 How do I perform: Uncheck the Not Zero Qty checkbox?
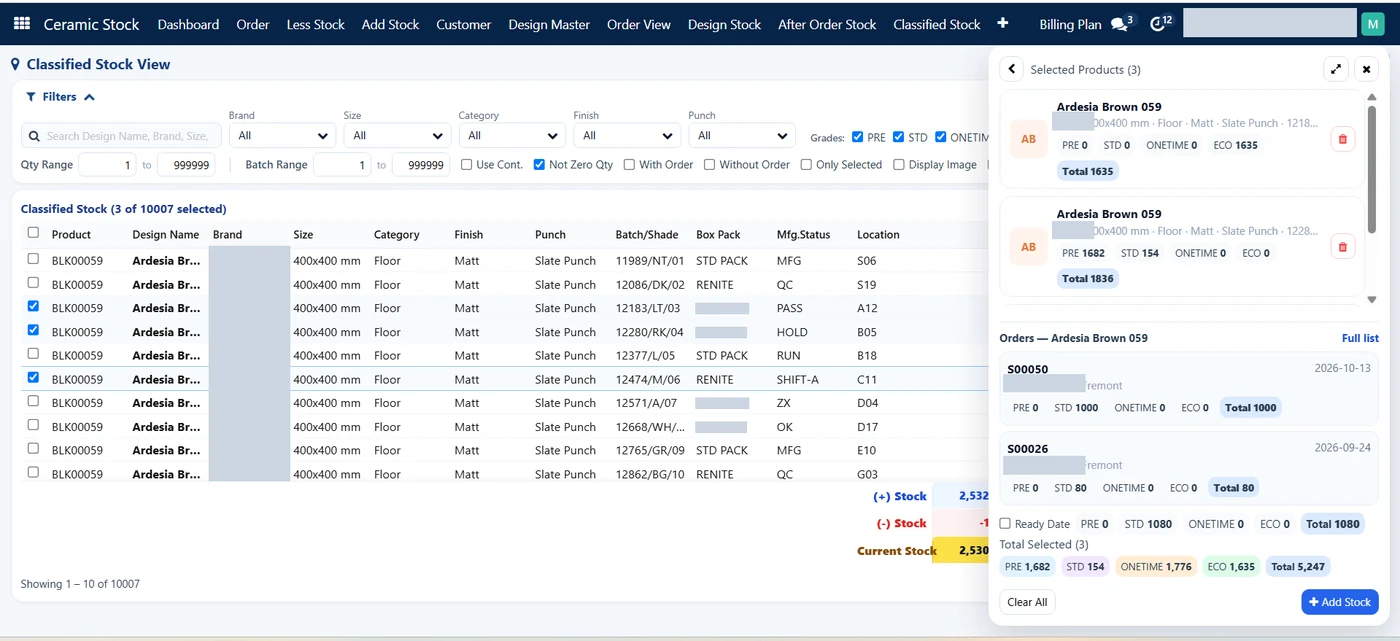coord(539,164)
